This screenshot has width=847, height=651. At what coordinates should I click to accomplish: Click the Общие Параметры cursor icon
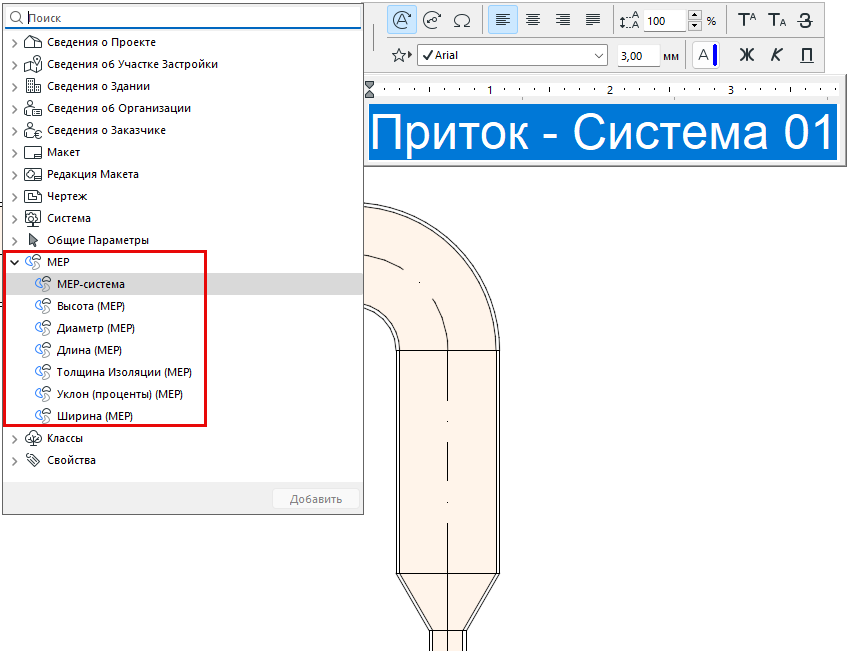33,240
